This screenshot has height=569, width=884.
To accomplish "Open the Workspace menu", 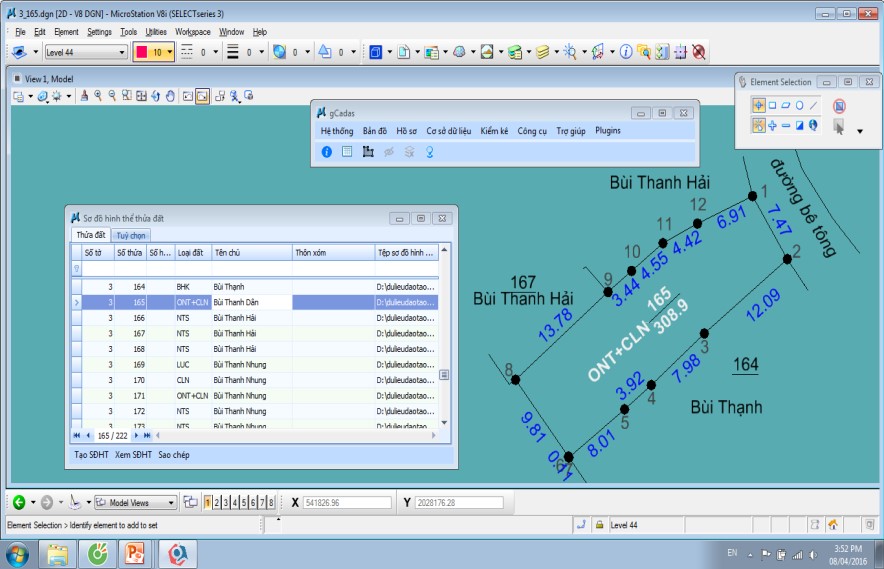I will point(192,32).
